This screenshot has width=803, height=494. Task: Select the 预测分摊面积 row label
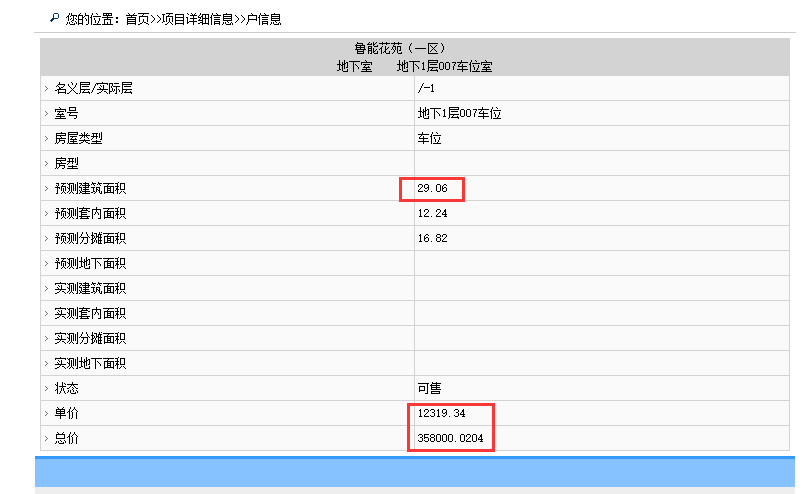click(90, 239)
